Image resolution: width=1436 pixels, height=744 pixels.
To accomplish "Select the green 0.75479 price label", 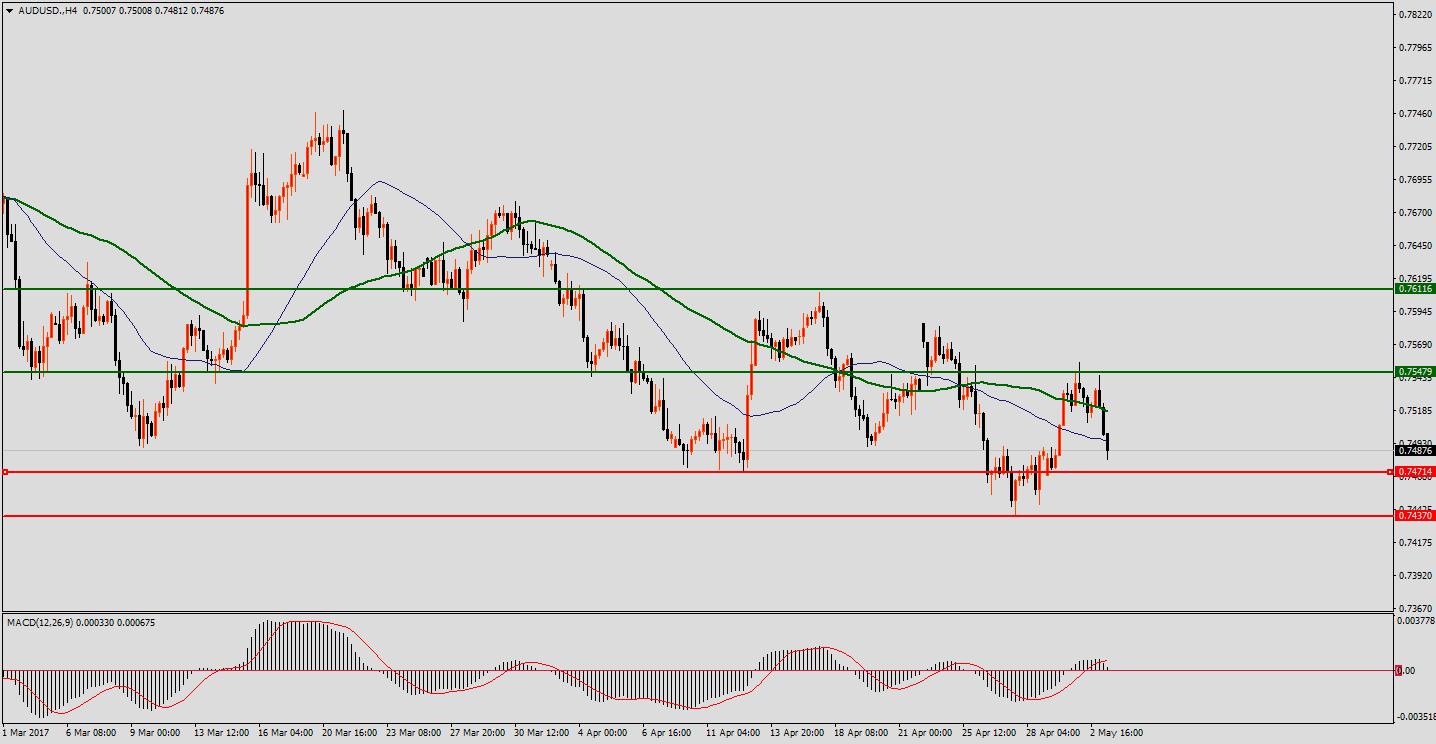I will coord(1415,372).
